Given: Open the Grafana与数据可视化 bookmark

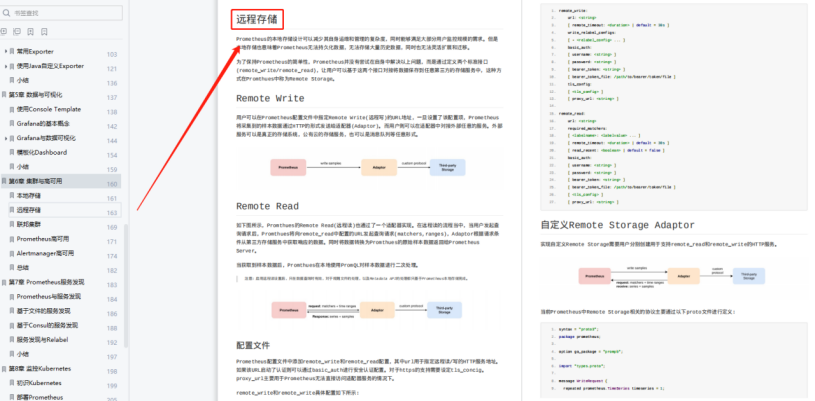Looking at the screenshot, I should 46,138.
